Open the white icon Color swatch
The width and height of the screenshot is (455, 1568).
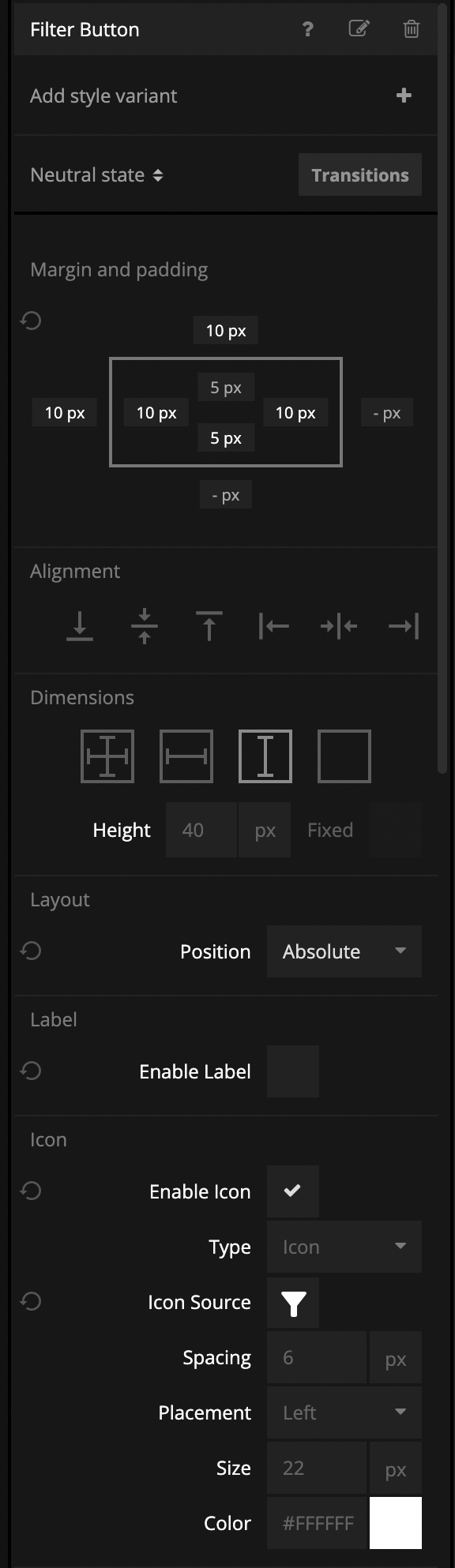[396, 1523]
